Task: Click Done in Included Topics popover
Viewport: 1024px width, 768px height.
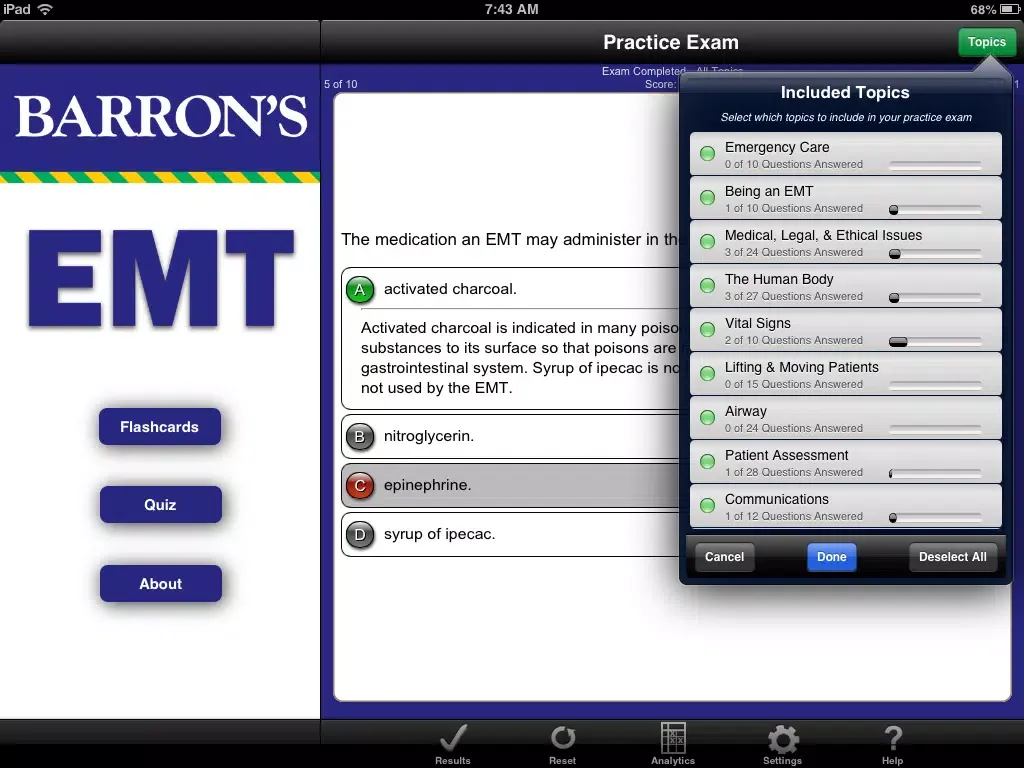Action: coord(831,557)
